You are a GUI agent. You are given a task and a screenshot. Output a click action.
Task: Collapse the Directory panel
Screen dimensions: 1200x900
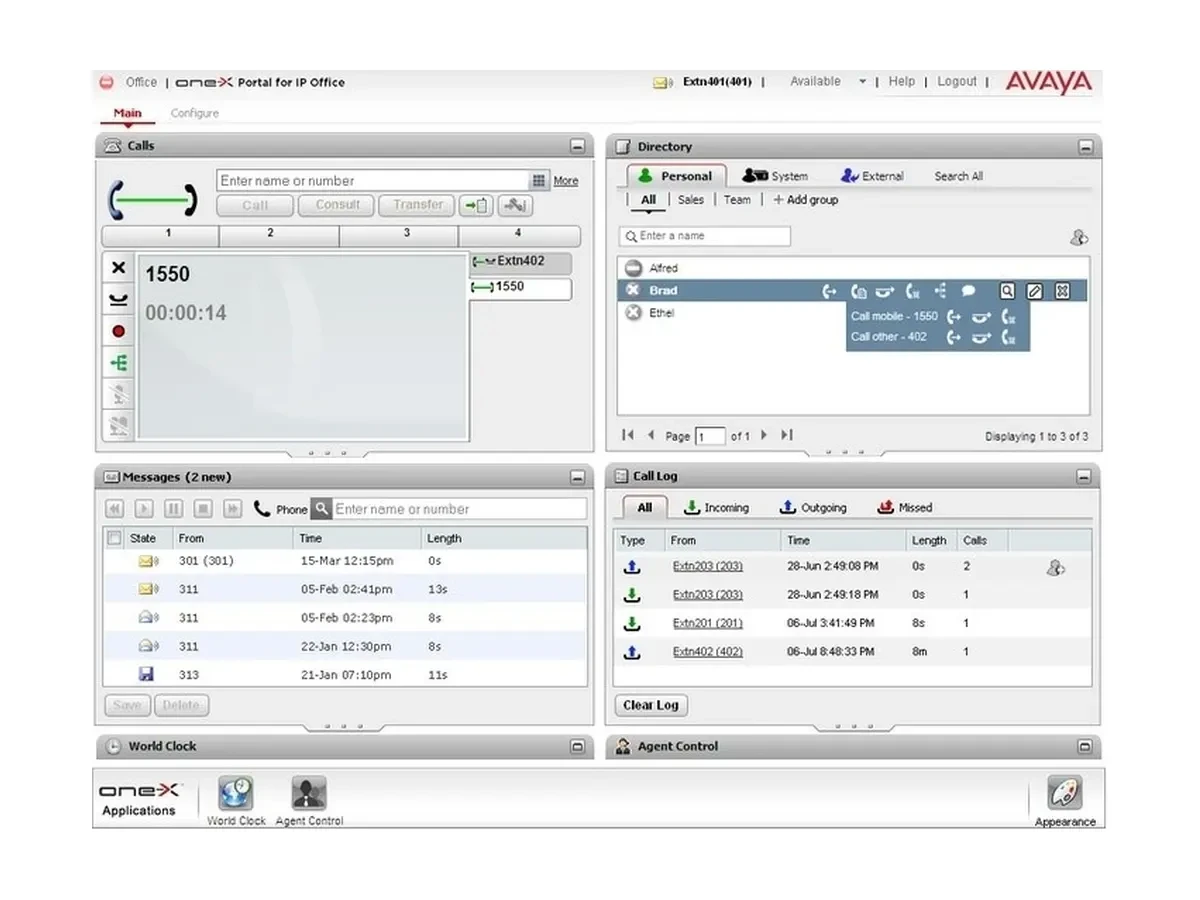(x=1085, y=147)
